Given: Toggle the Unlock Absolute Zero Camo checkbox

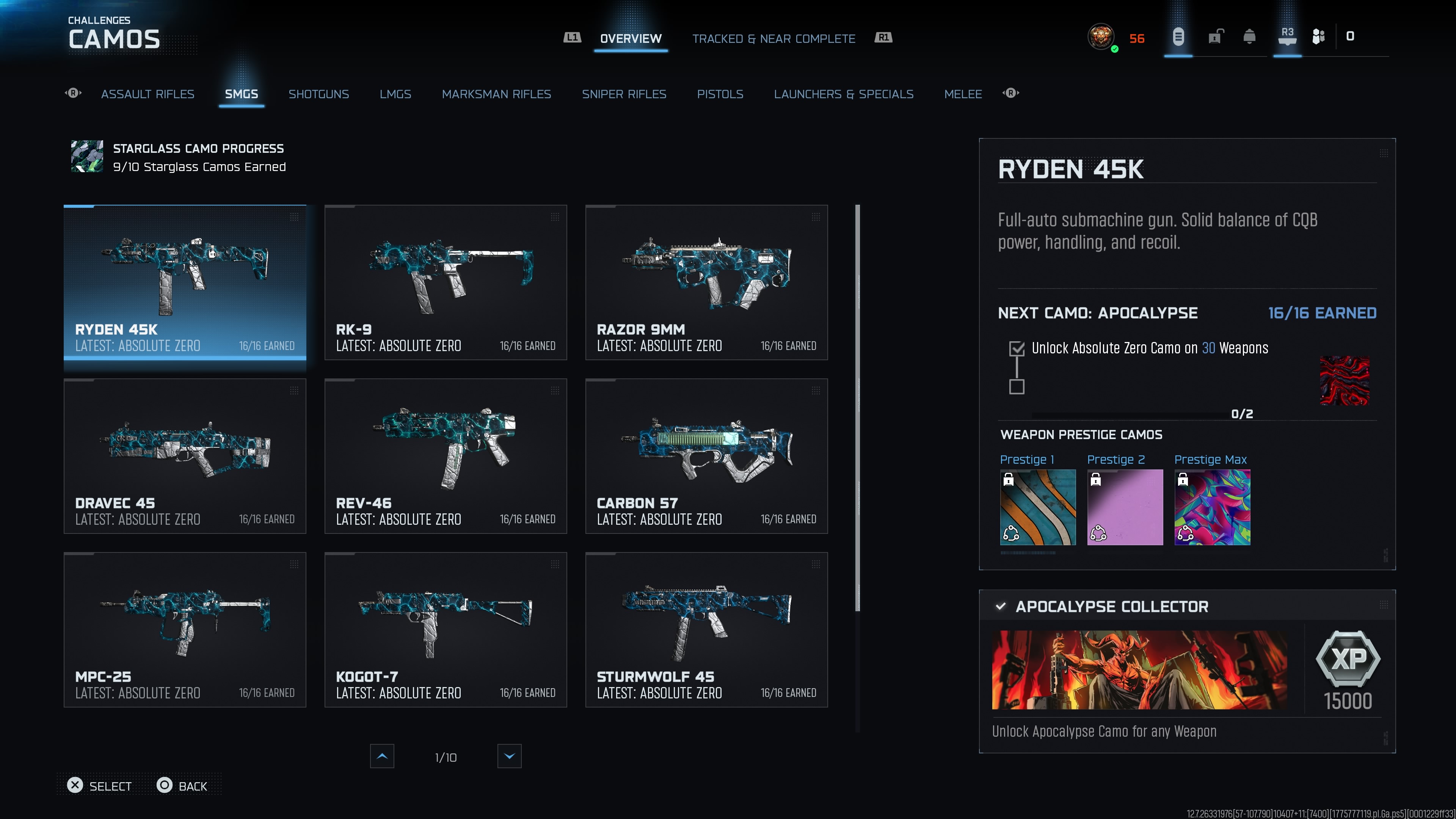Looking at the screenshot, I should 1017,349.
